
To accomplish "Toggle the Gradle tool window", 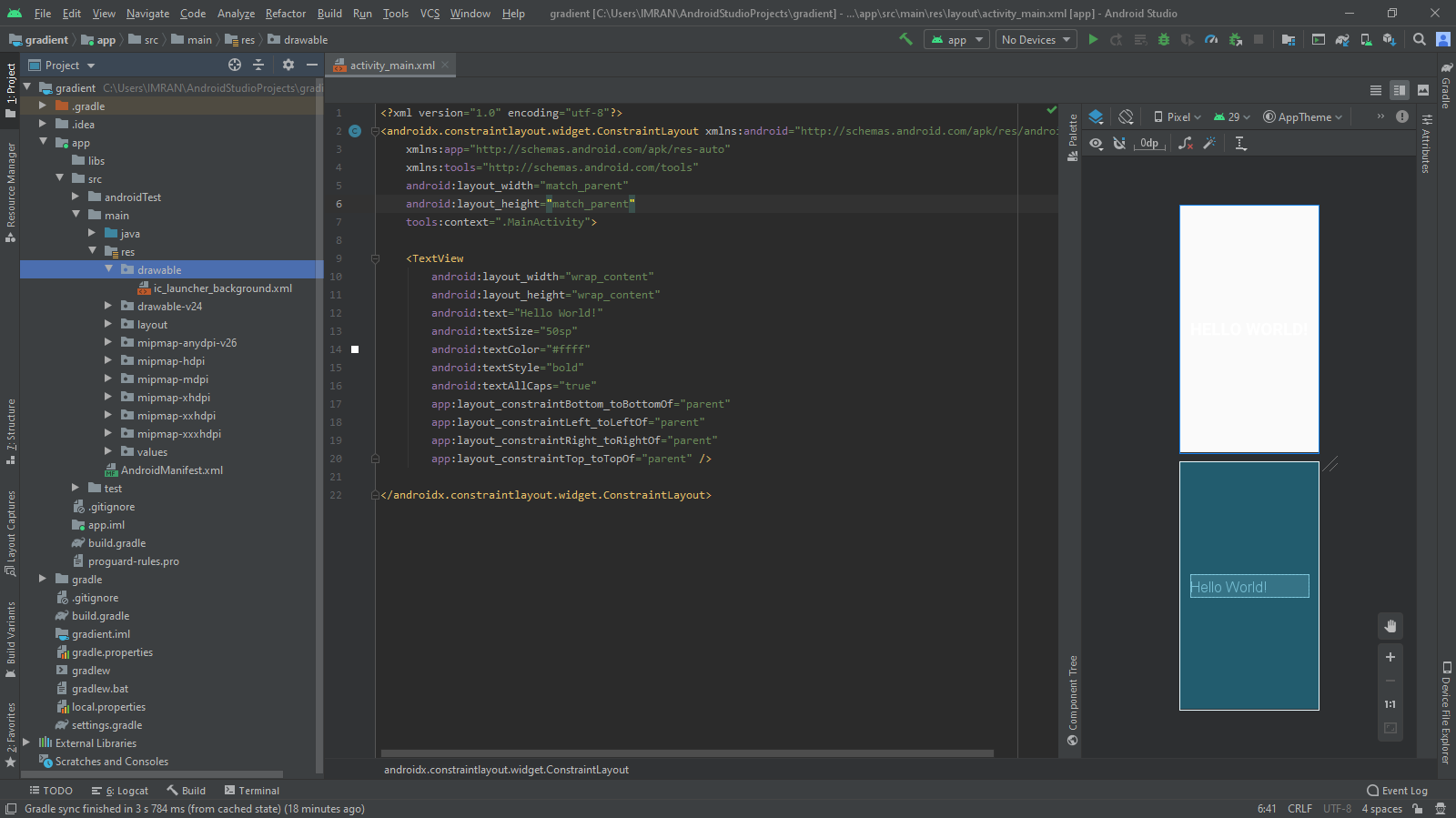I will click(1446, 86).
